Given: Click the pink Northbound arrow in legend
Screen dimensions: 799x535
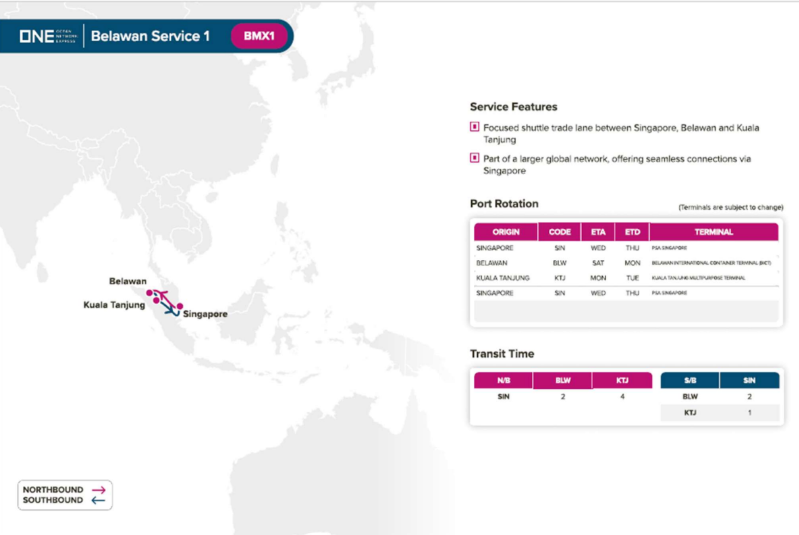Looking at the screenshot, I should [x=98, y=490].
